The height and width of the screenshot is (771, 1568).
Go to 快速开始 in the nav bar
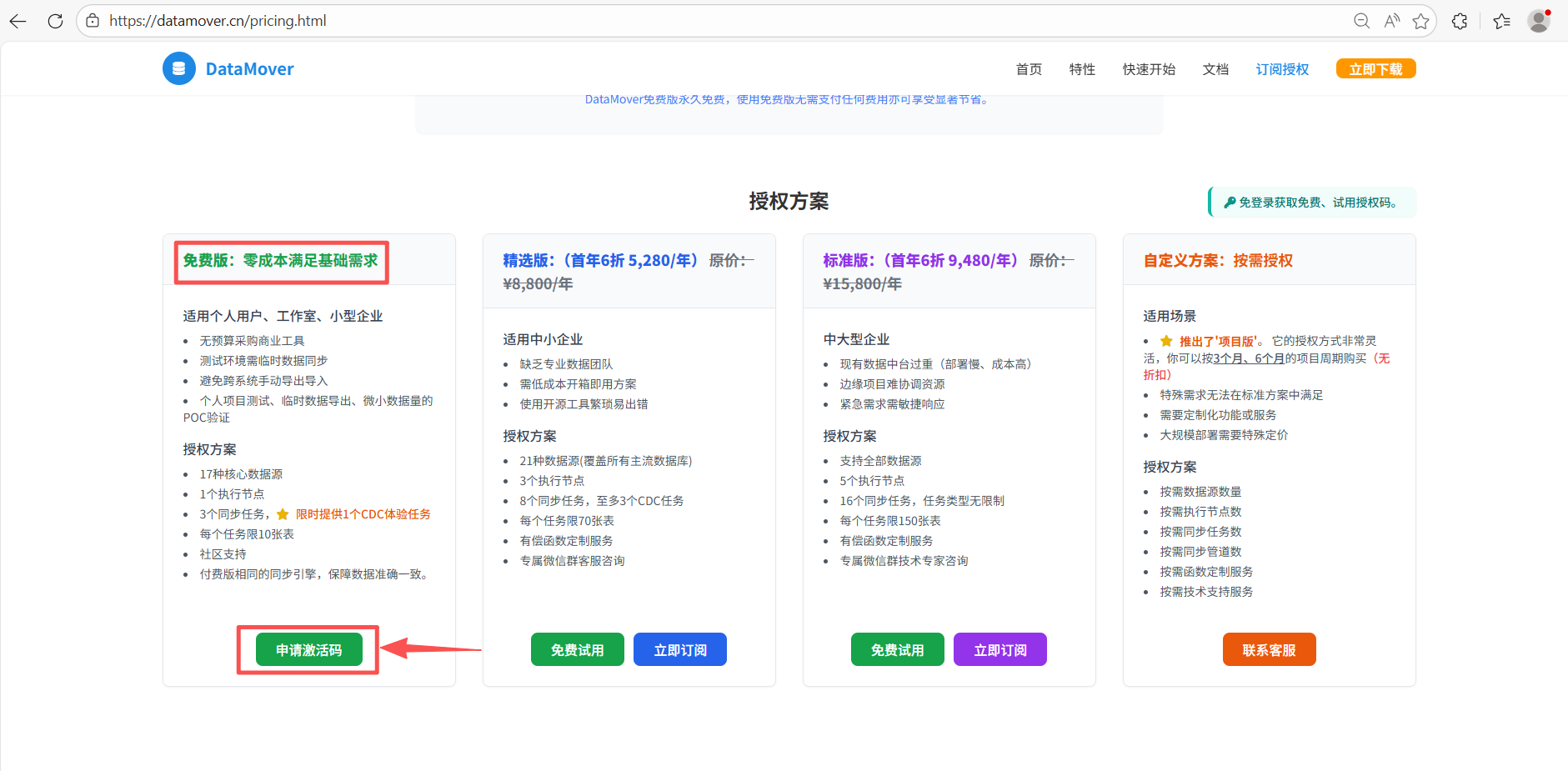click(x=1149, y=69)
